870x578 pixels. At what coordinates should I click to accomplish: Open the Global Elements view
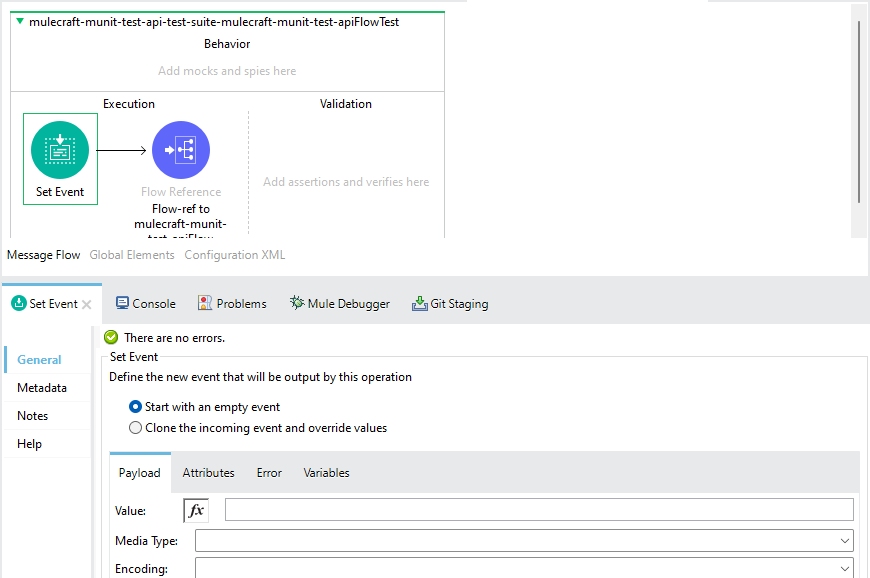pos(132,255)
